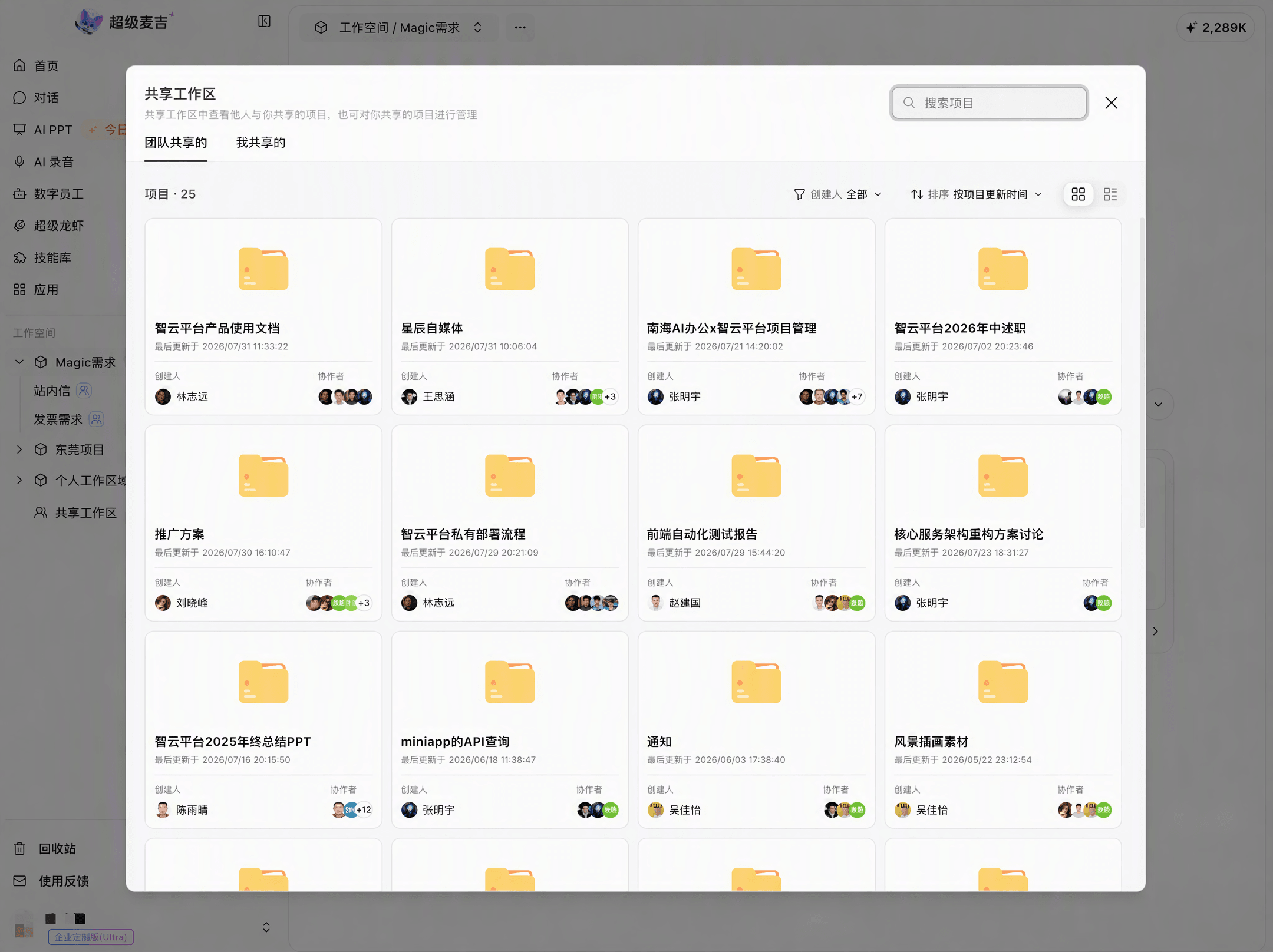This screenshot has height=952, width=1273.
Task: Open the three-dots more menu in header
Action: pos(520,27)
